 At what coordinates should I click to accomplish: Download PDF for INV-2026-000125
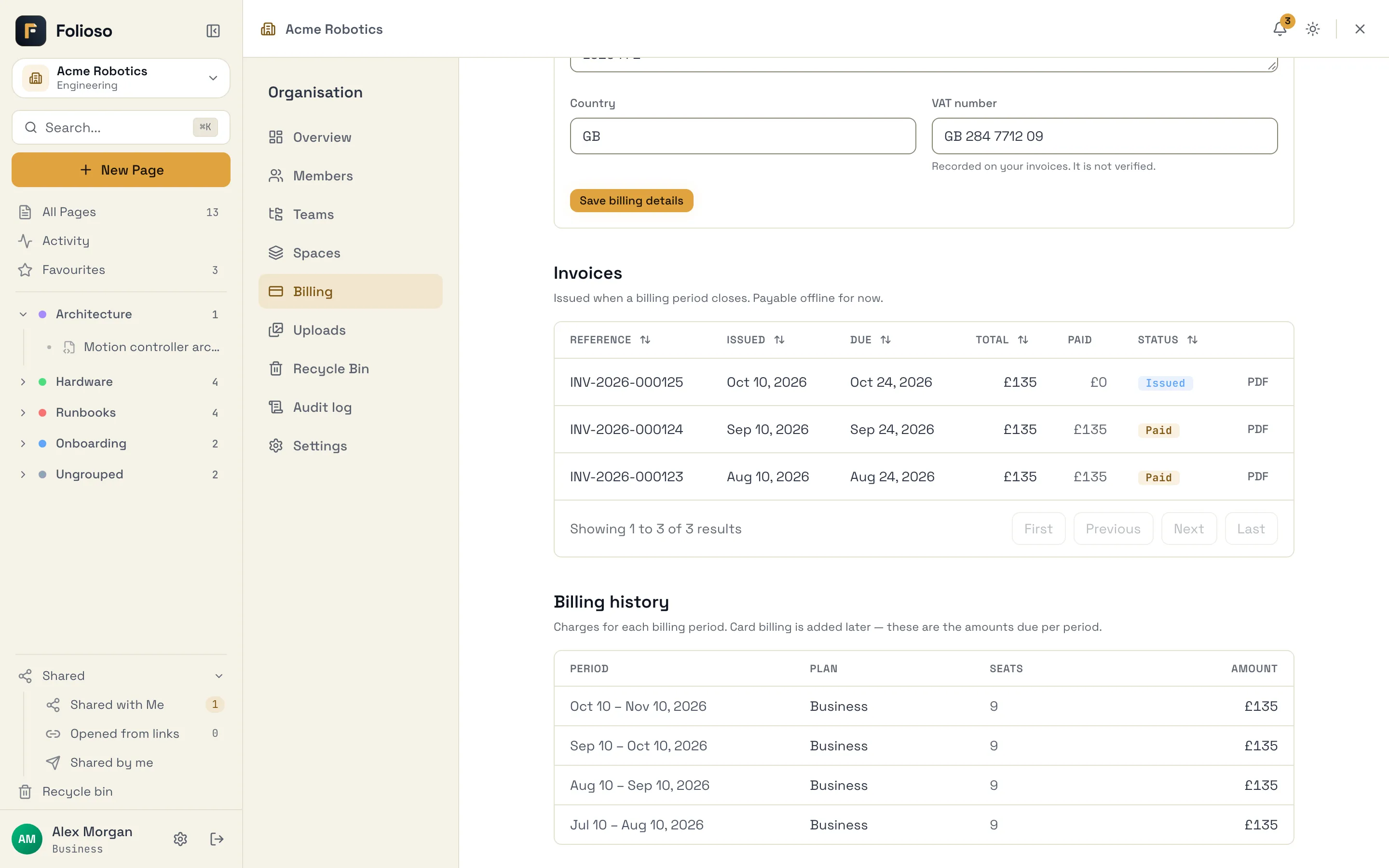point(1257,382)
